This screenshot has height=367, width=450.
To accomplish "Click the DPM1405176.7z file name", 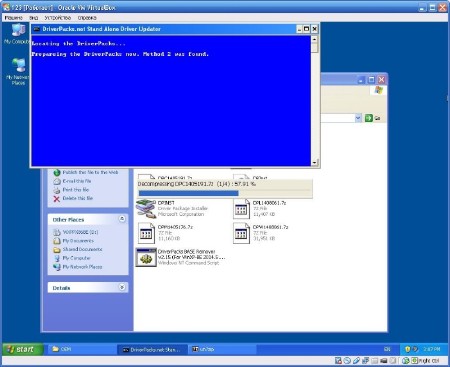I will click(x=175, y=227).
